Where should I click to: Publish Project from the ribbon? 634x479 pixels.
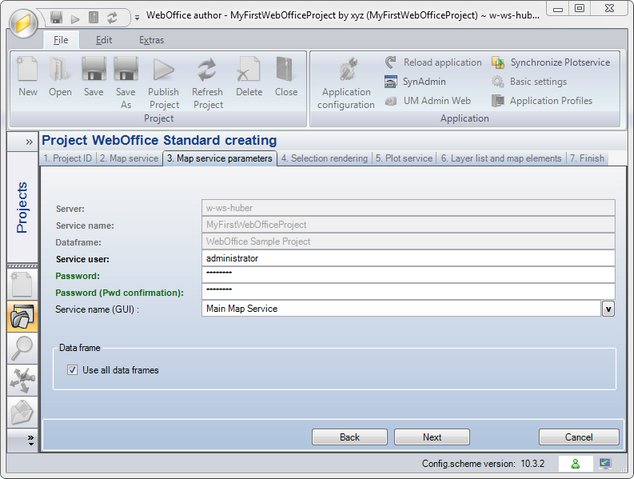coord(163,83)
